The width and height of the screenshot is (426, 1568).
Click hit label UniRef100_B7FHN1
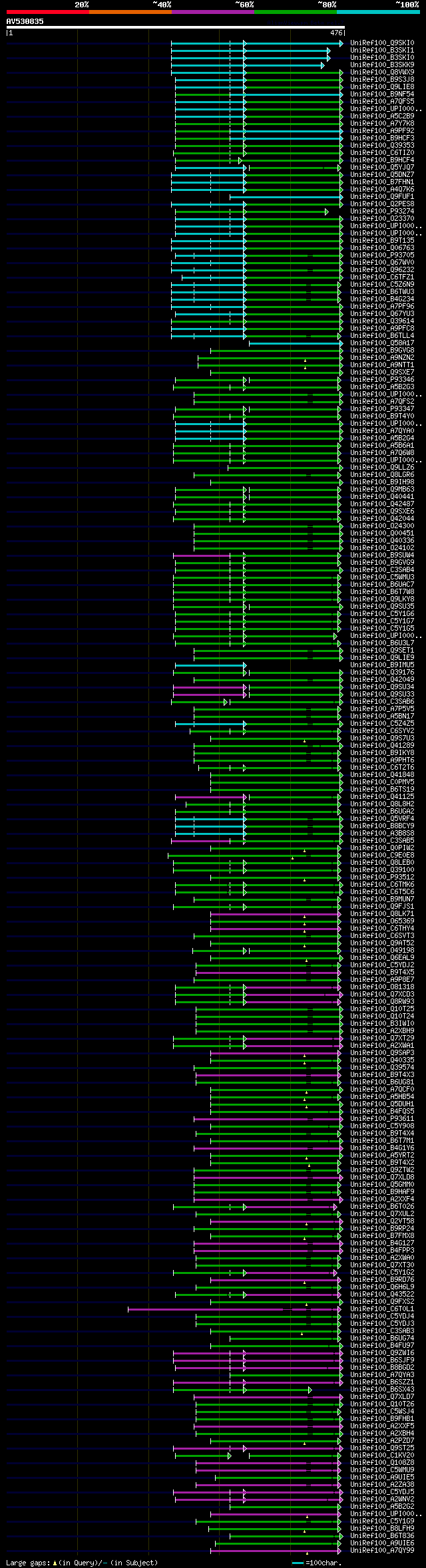pyautogui.click(x=382, y=182)
